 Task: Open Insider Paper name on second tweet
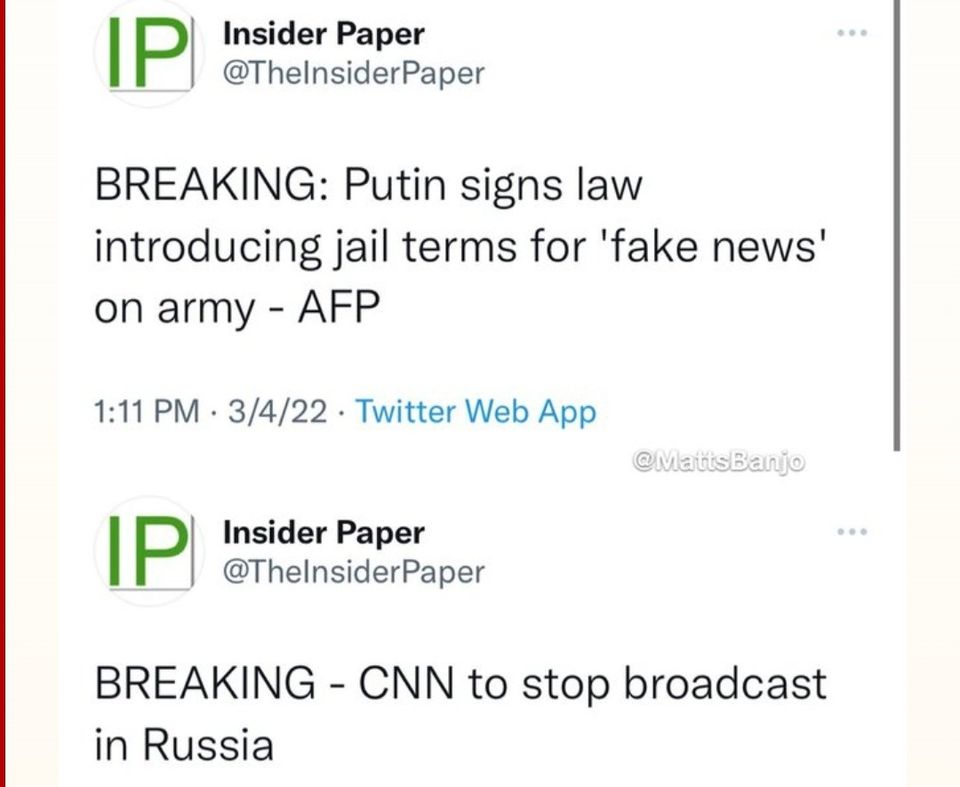coord(323,532)
